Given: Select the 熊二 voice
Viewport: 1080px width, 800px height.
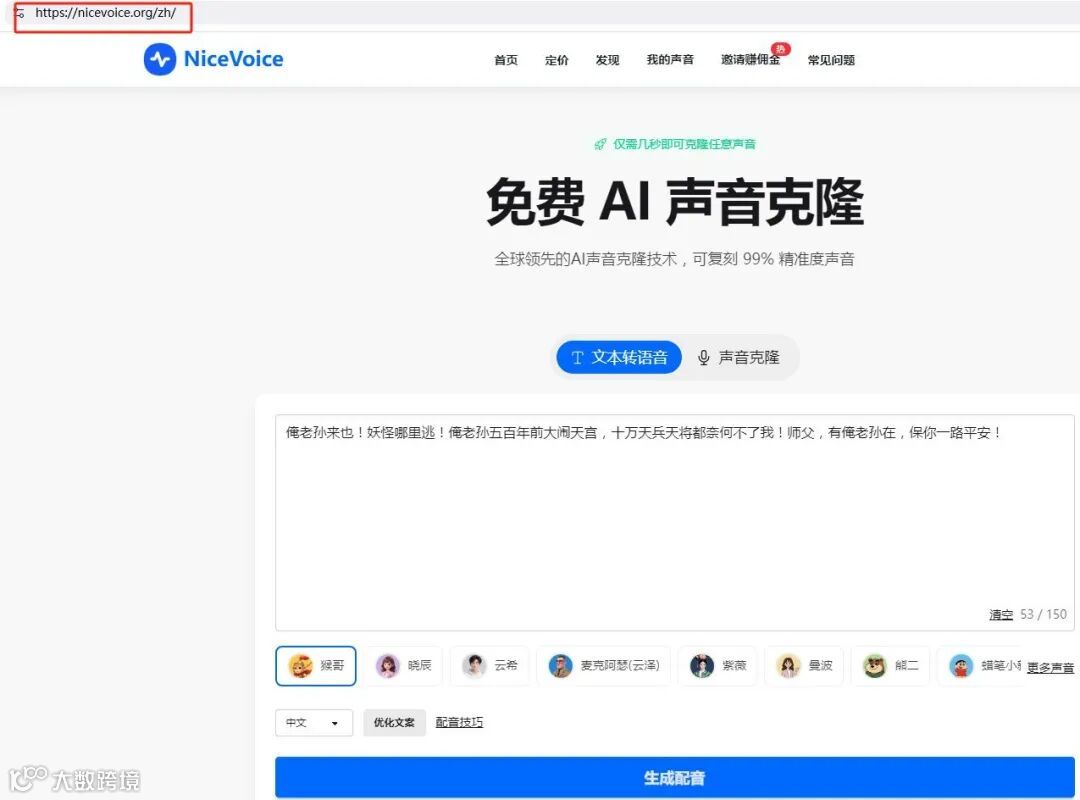Looking at the screenshot, I should [x=891, y=666].
